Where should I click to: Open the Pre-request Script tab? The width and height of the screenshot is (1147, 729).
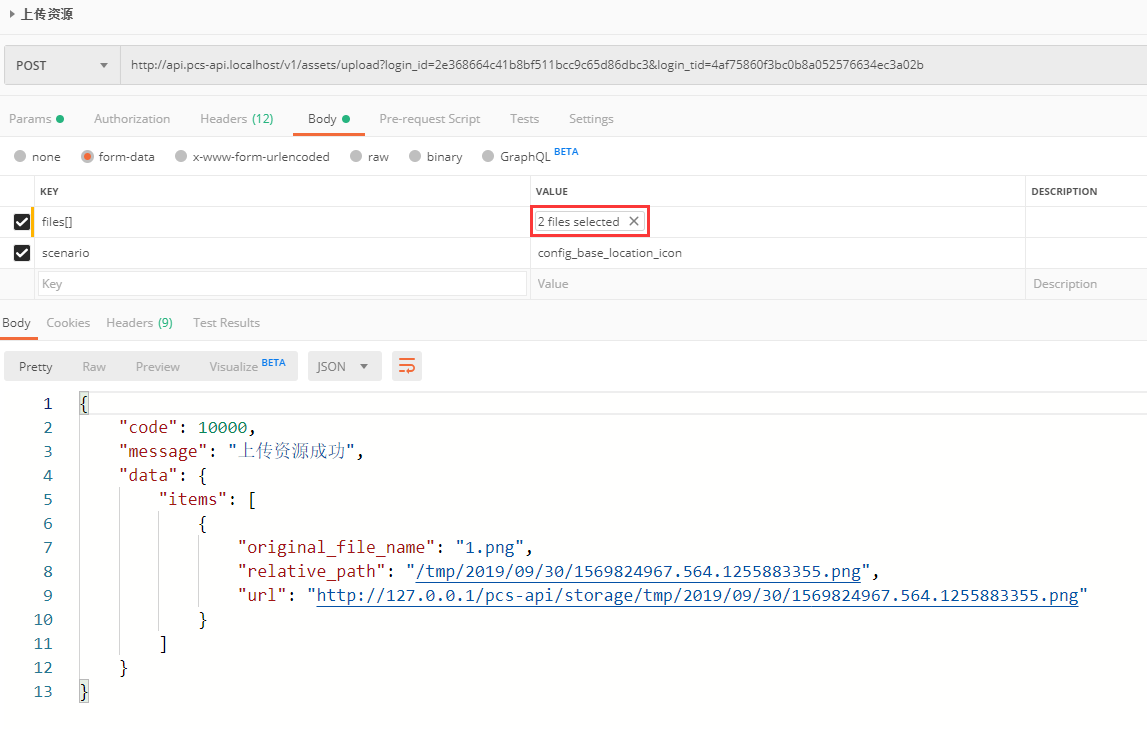[x=429, y=119]
